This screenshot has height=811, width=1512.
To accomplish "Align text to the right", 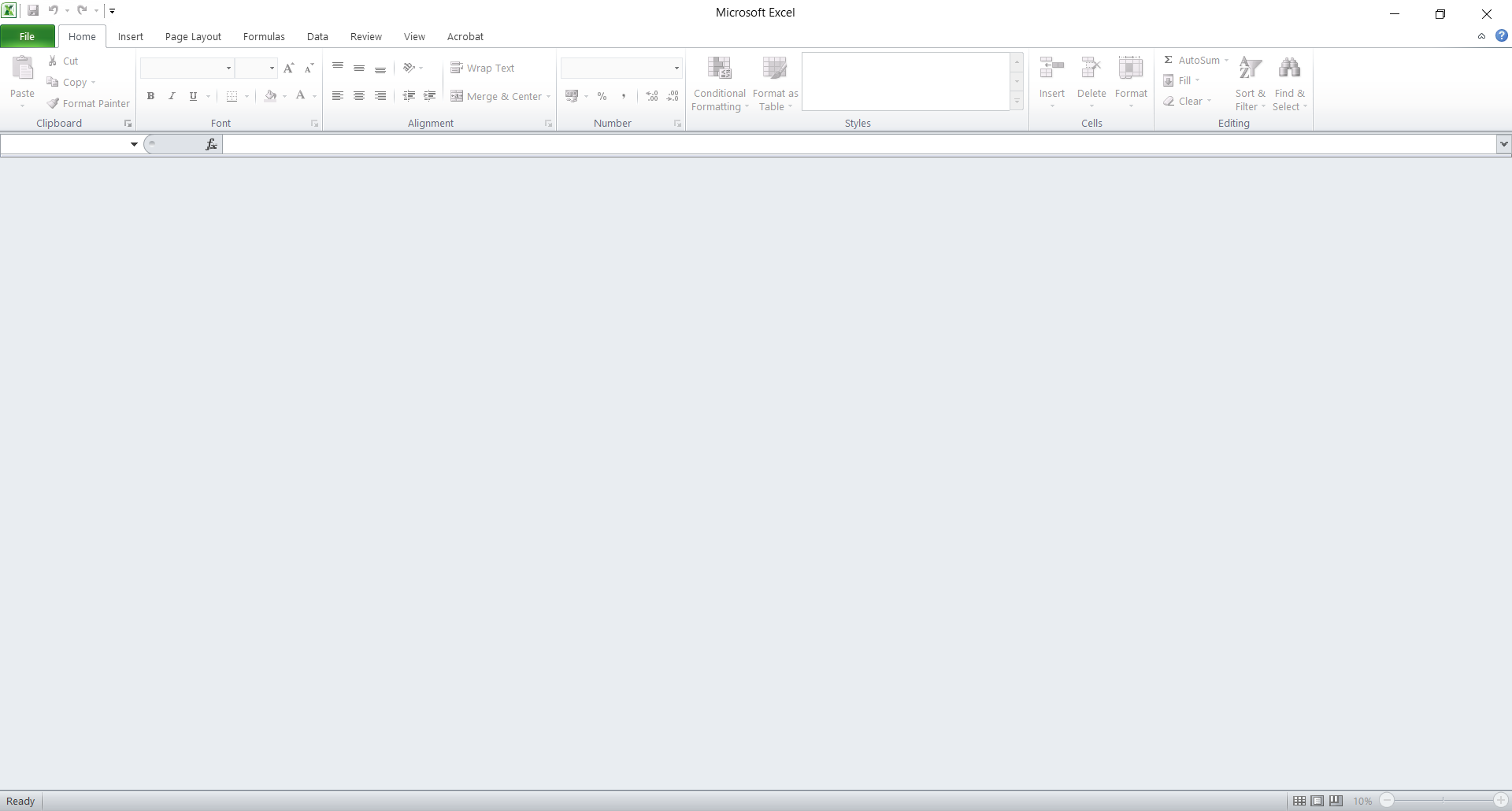I will point(380,96).
